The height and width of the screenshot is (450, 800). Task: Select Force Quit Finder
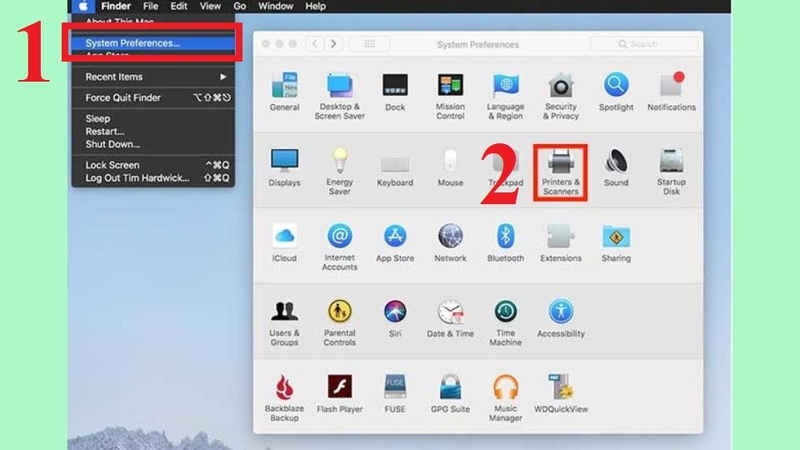(x=153, y=97)
